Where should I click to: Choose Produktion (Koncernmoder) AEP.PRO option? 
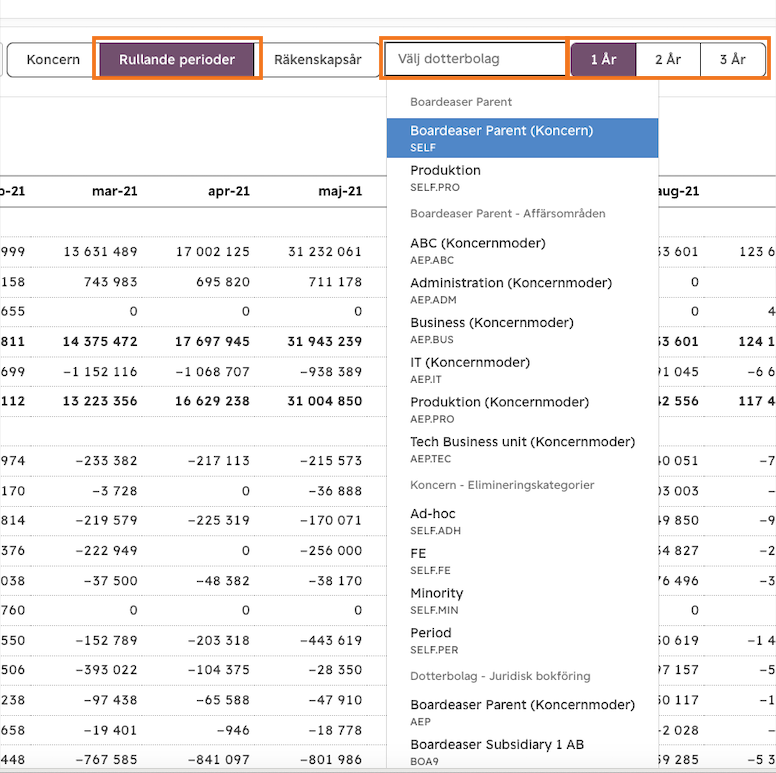coord(522,409)
